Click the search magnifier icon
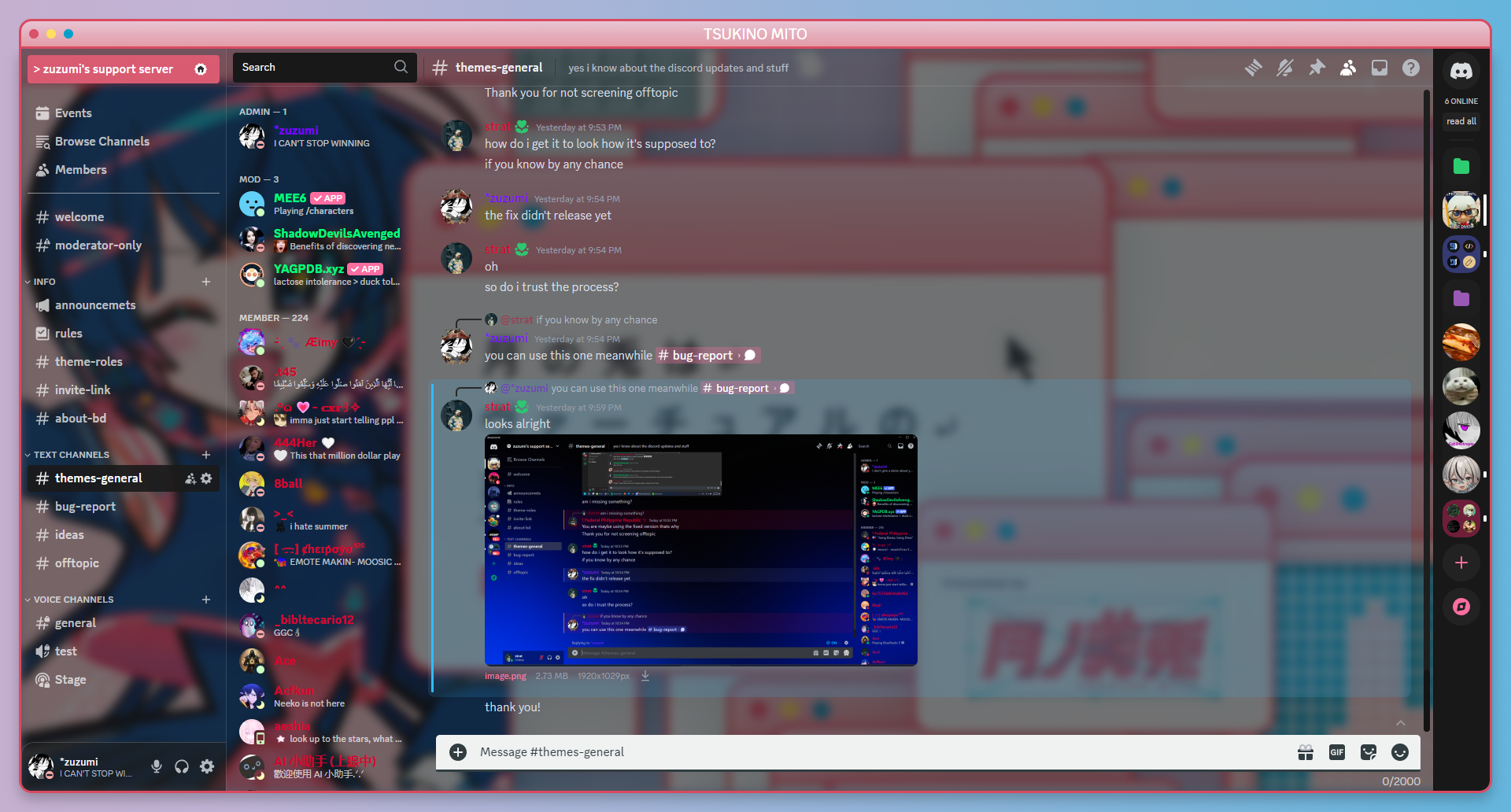 (x=401, y=67)
